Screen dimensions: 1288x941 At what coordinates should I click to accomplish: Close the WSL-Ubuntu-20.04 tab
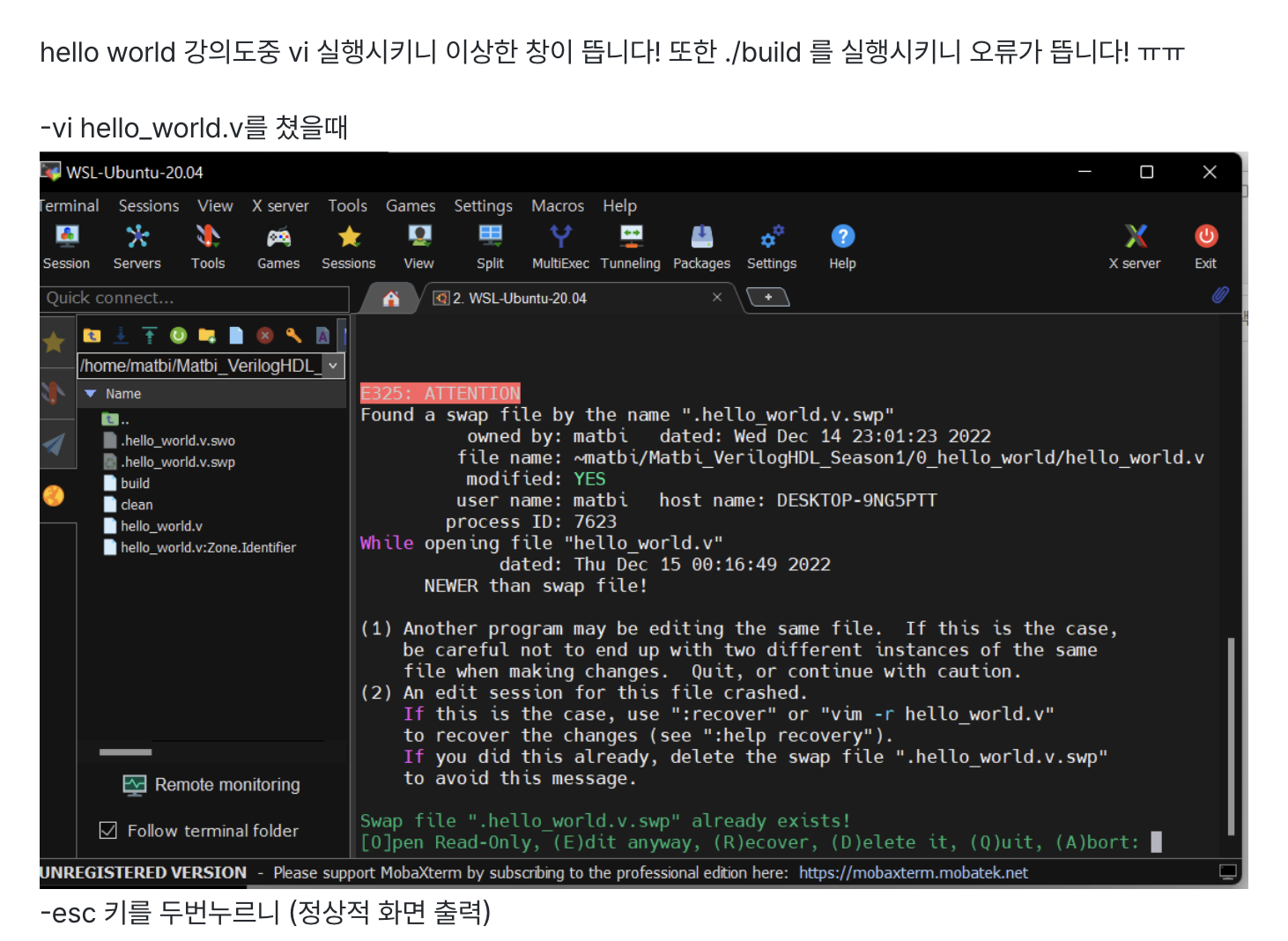717,297
